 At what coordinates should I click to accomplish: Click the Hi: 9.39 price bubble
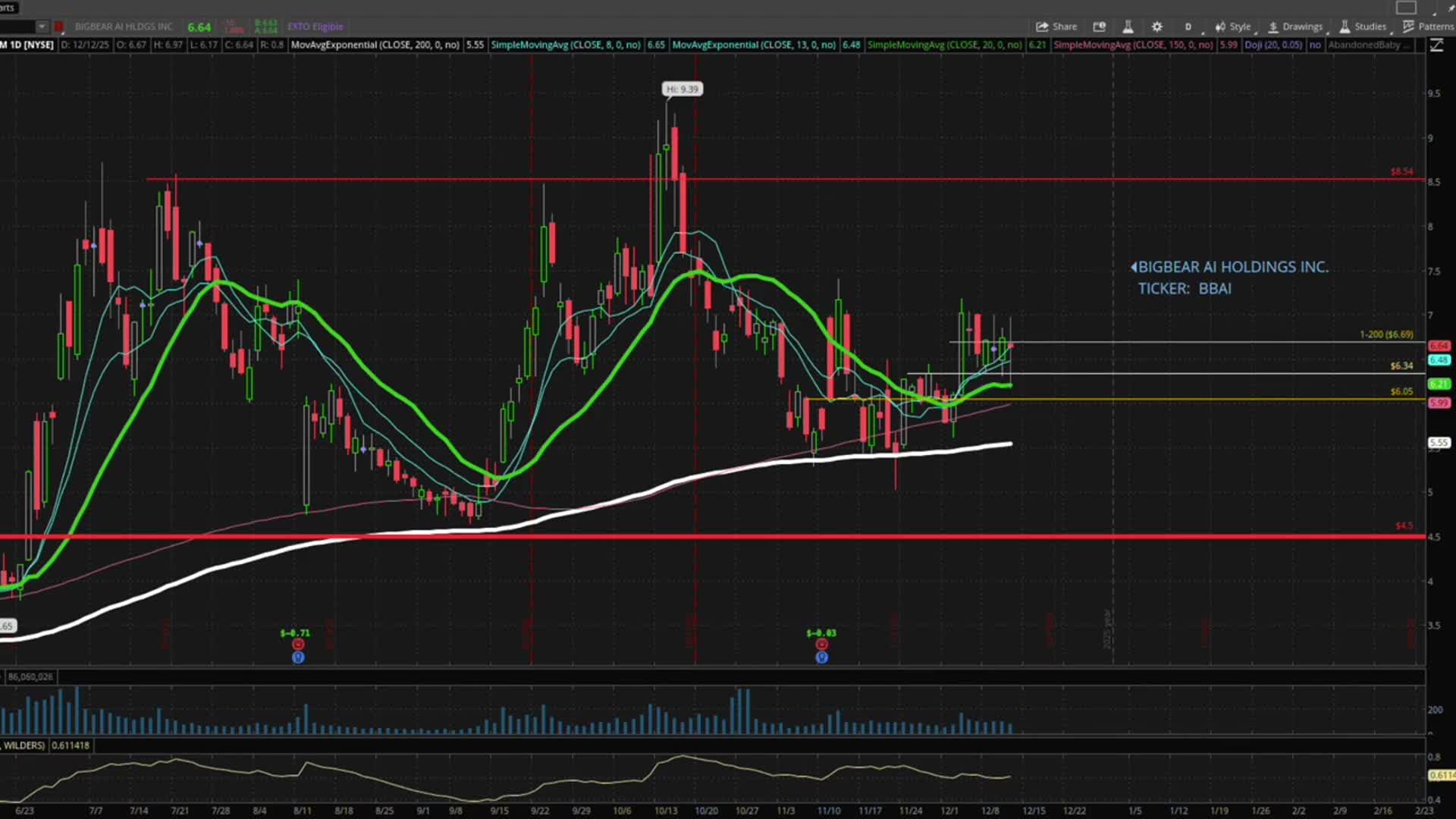[x=682, y=89]
